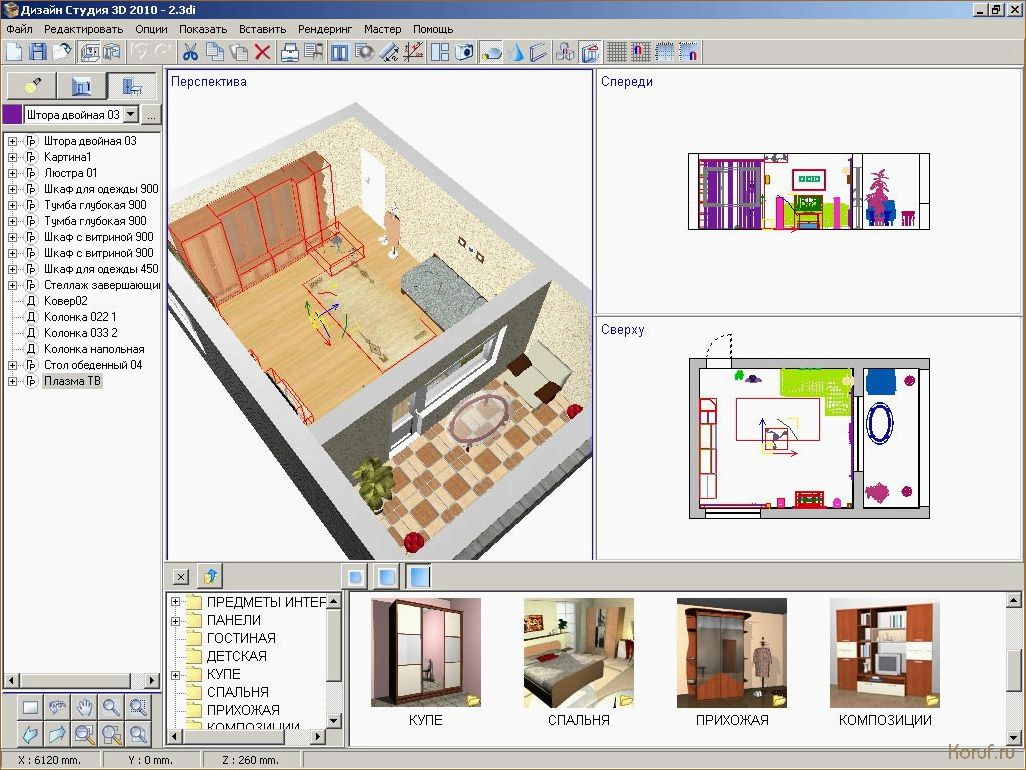The image size is (1026, 770).
Task: Take snapshot with camera icon
Action: (464, 52)
